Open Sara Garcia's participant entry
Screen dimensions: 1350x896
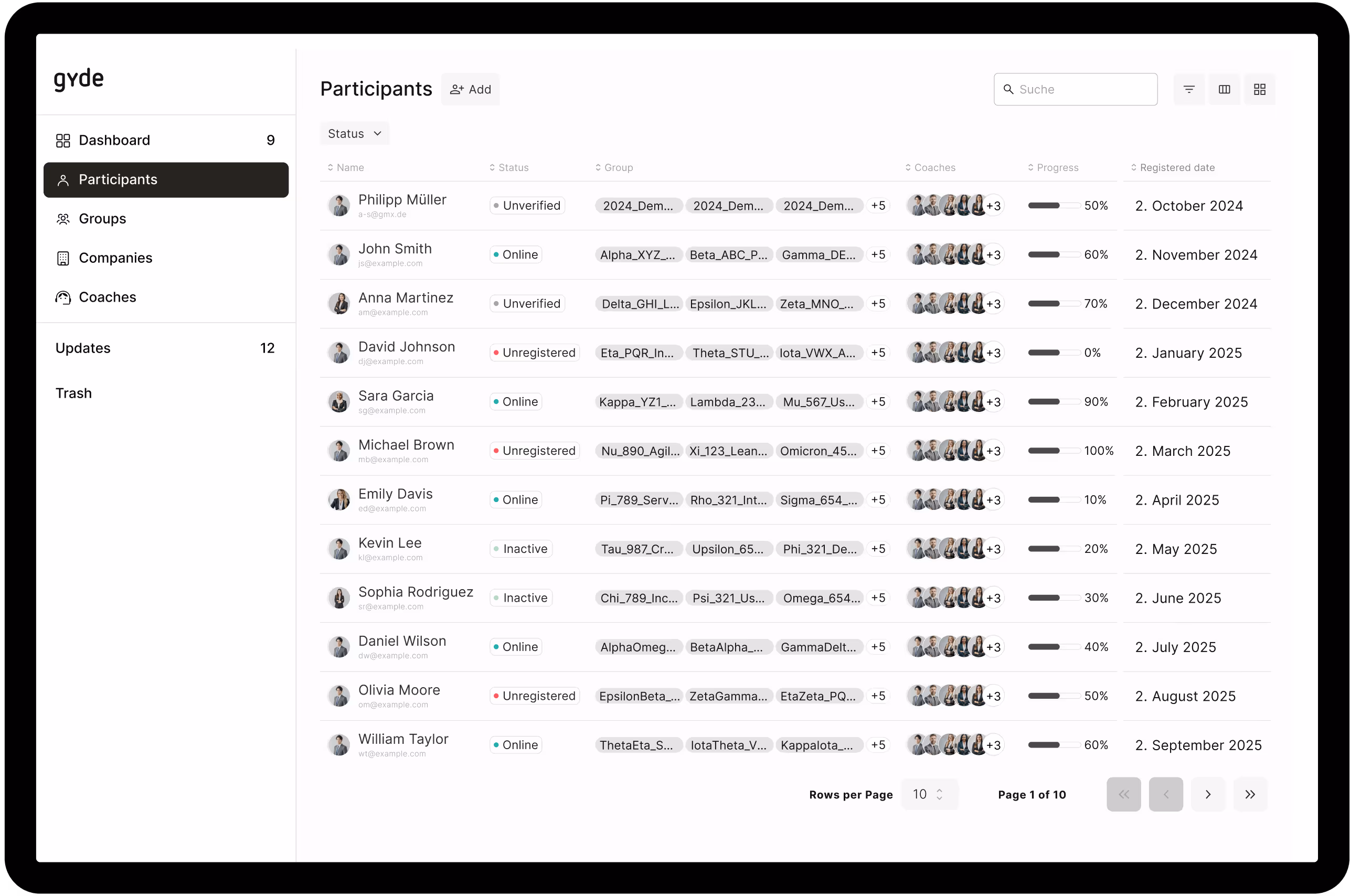pyautogui.click(x=396, y=396)
